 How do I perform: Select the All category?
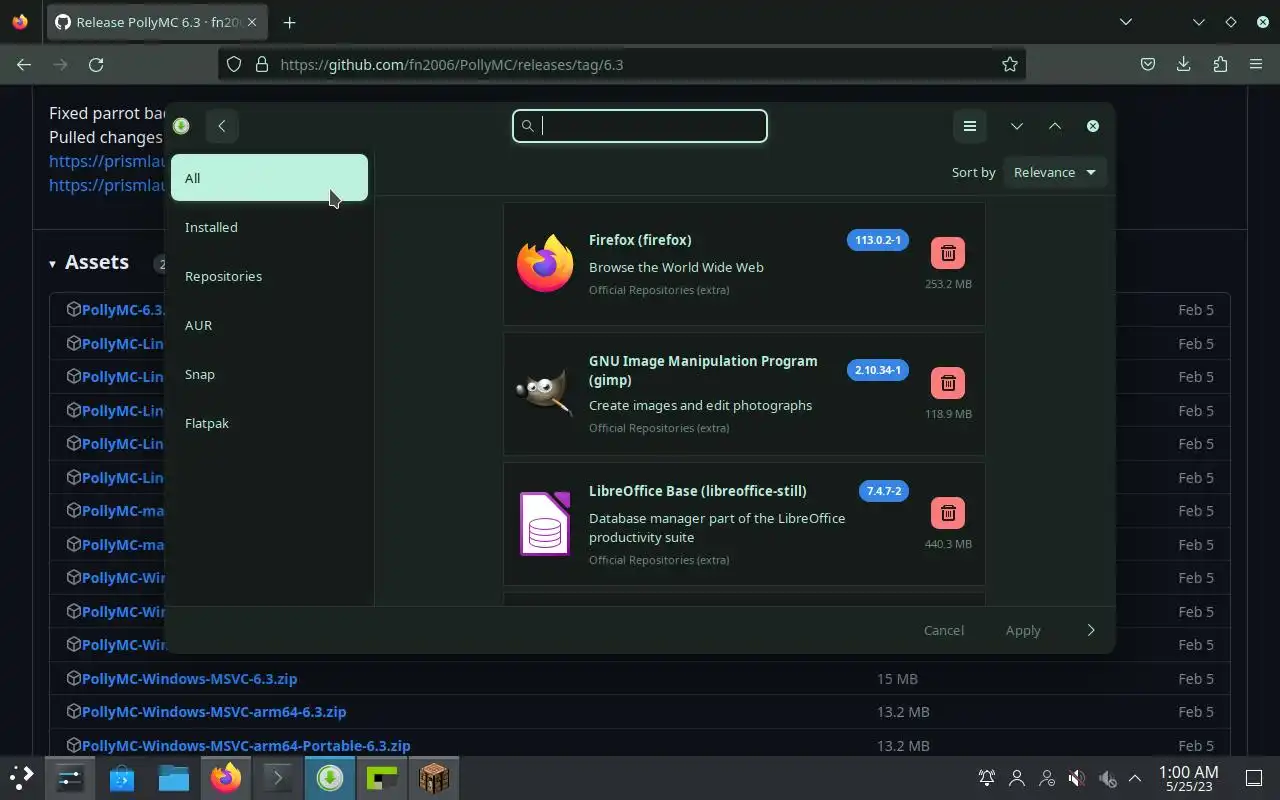click(269, 178)
